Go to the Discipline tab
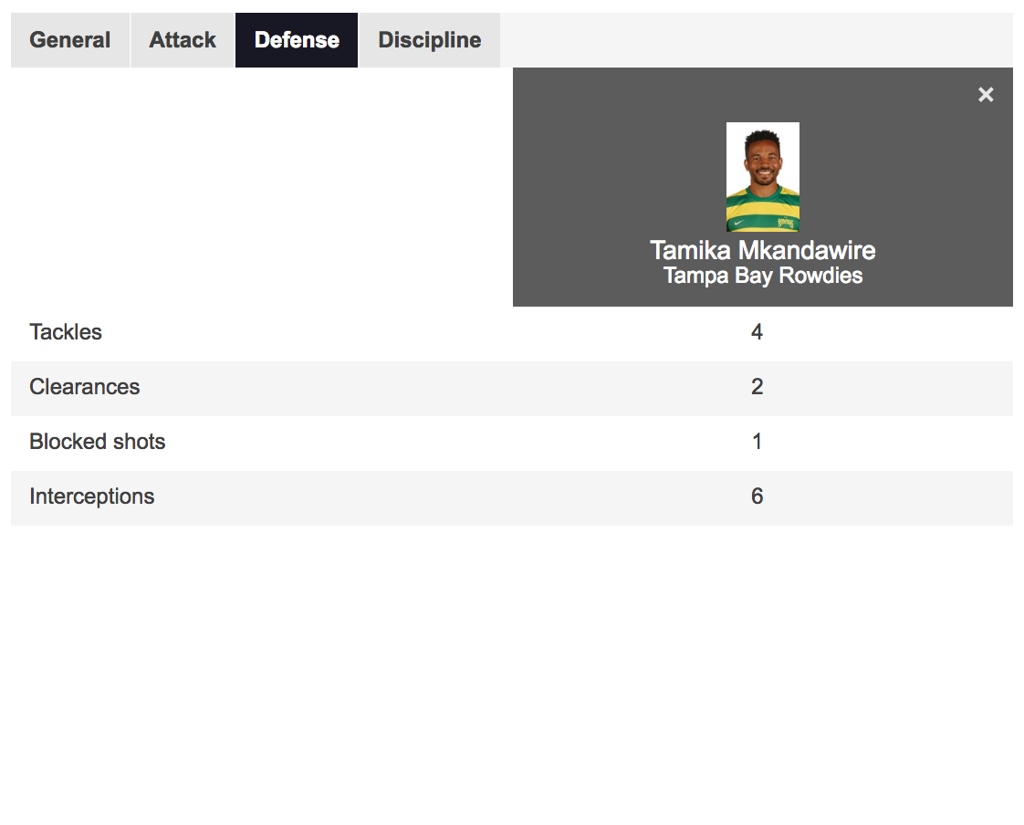This screenshot has height=825, width=1024. 429,40
